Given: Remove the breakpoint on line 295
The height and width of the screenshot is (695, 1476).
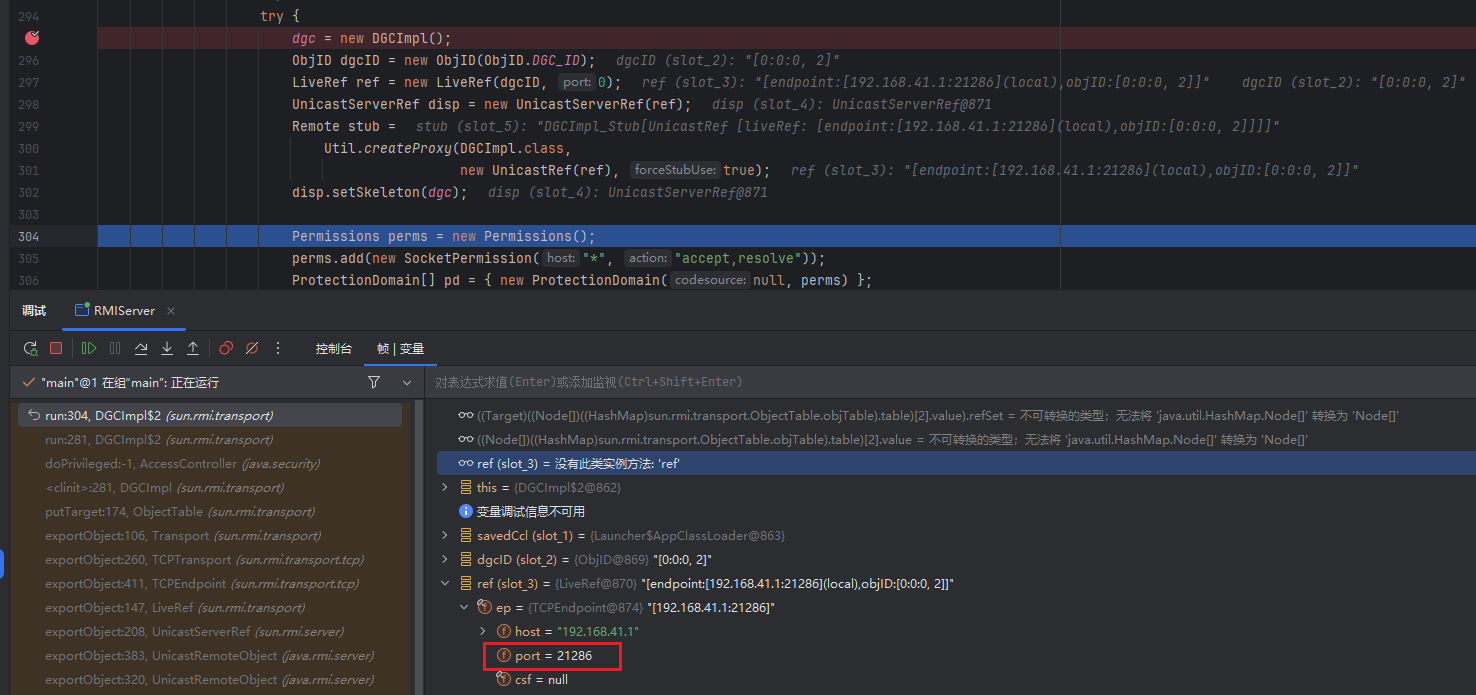Looking at the screenshot, I should pyautogui.click(x=33, y=38).
